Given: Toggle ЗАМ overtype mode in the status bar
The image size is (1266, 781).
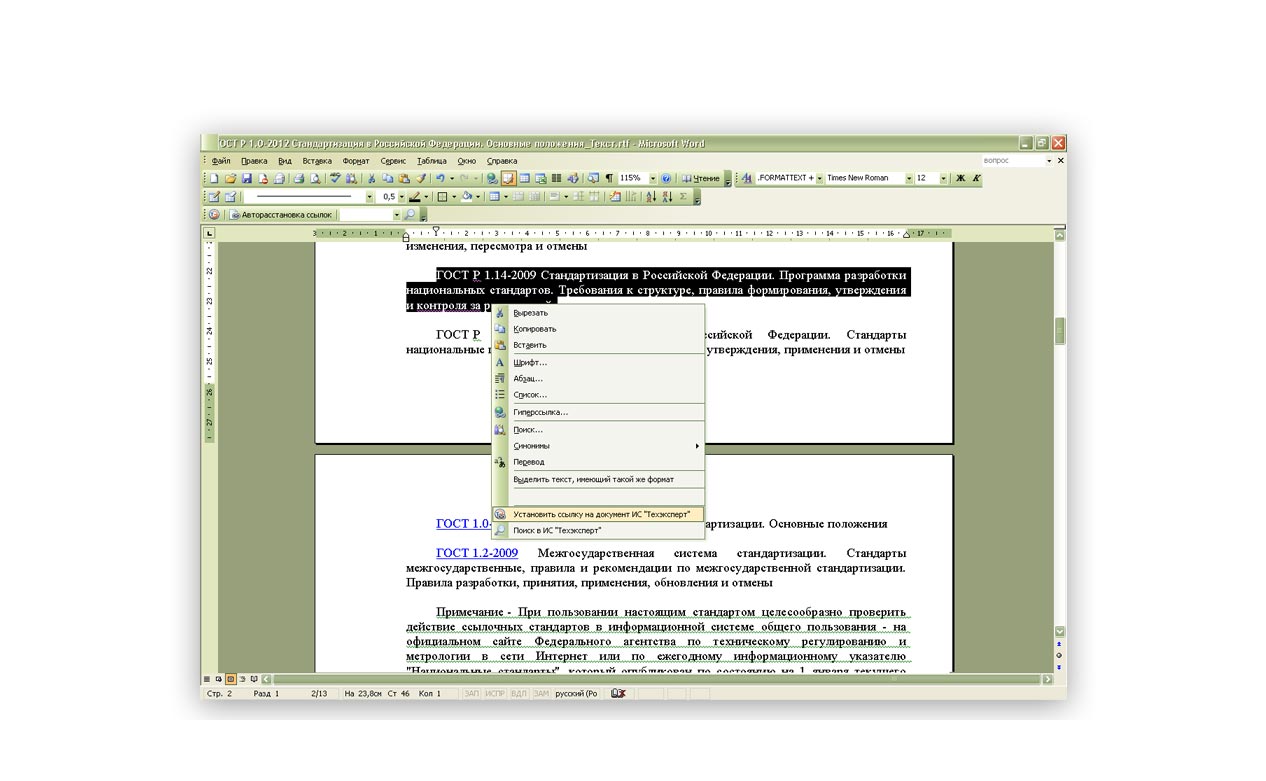Looking at the screenshot, I should (x=541, y=693).
